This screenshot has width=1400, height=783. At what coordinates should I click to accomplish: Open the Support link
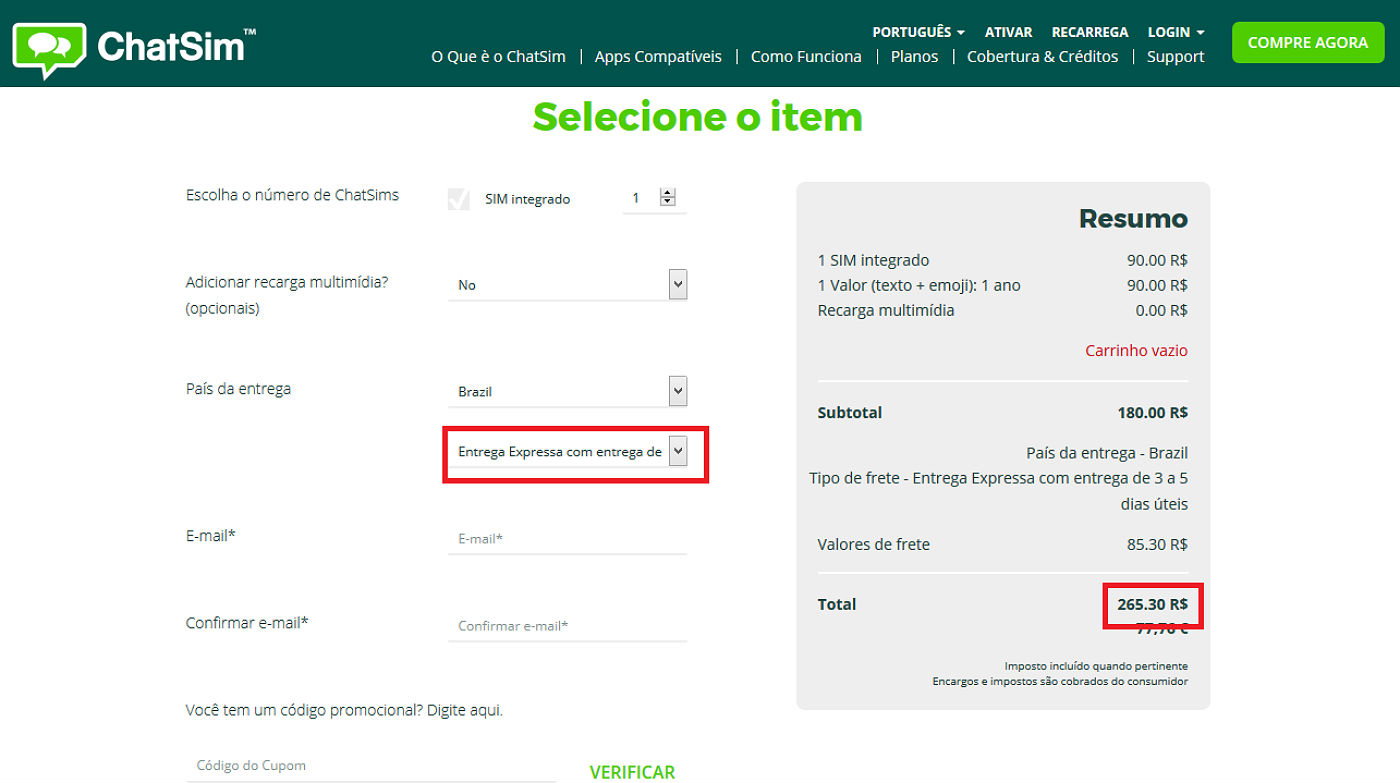pos(1175,57)
